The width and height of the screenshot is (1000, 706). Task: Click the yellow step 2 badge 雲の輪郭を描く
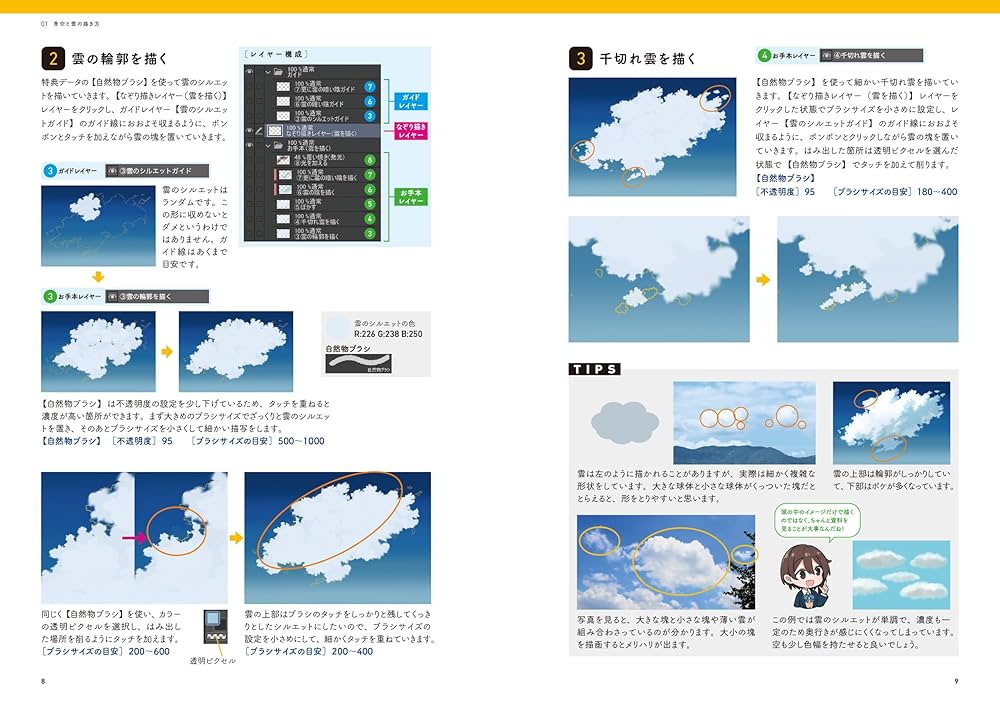52,57
